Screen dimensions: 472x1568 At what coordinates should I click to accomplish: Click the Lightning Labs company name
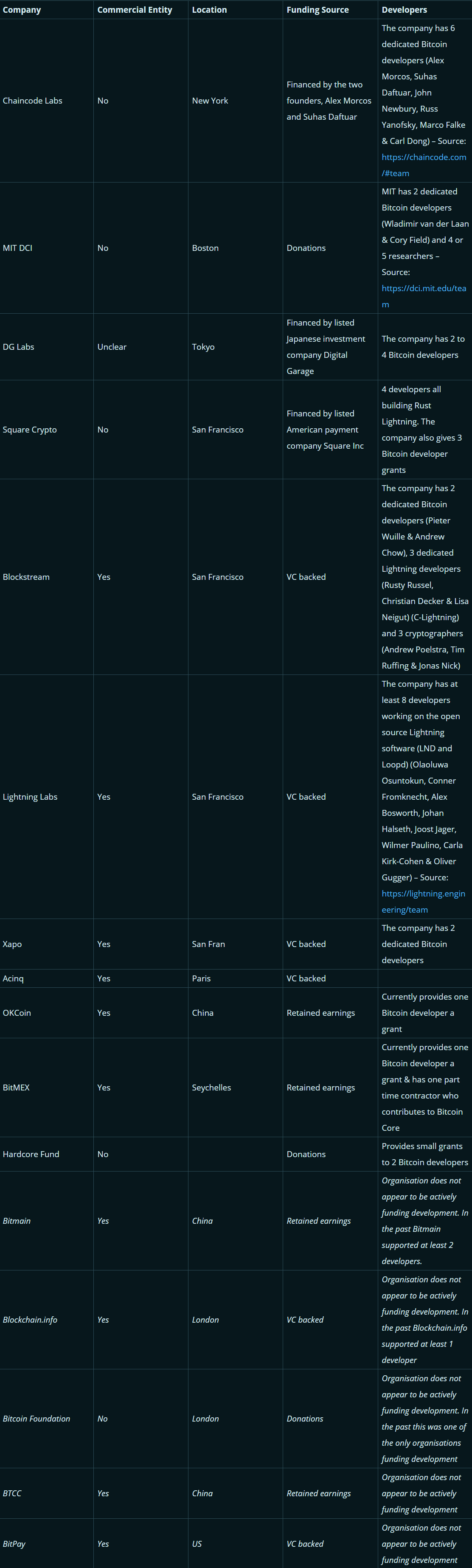pos(30,797)
